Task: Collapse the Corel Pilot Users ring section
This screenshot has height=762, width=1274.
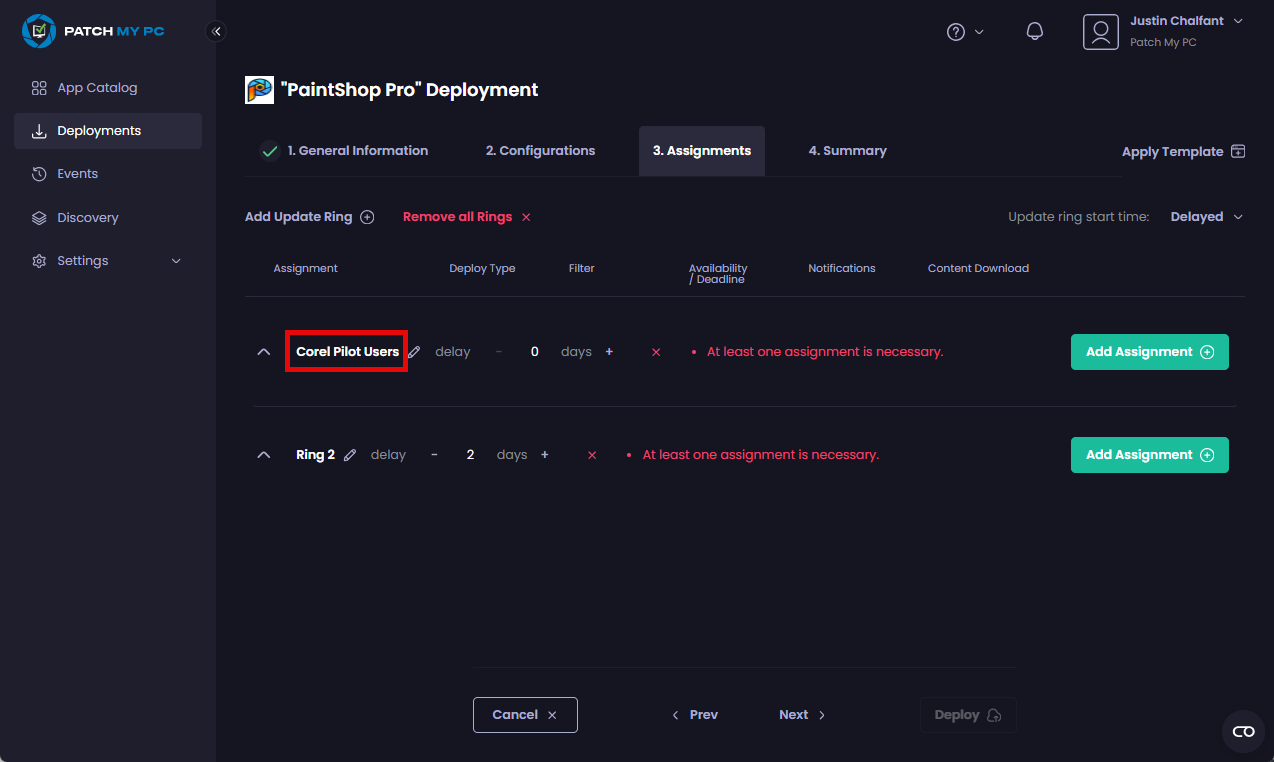Action: point(264,352)
